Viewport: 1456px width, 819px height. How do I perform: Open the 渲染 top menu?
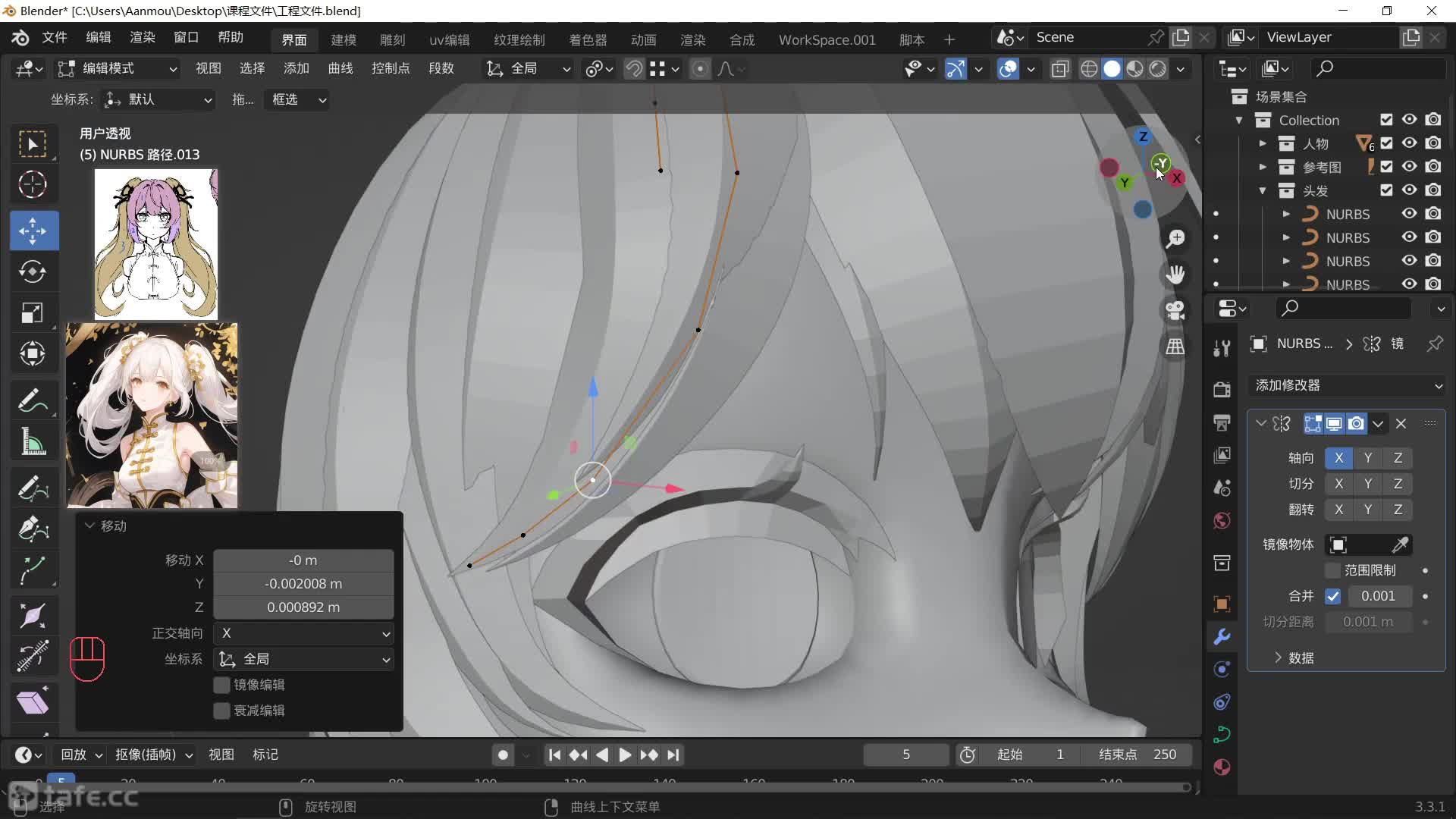[142, 38]
